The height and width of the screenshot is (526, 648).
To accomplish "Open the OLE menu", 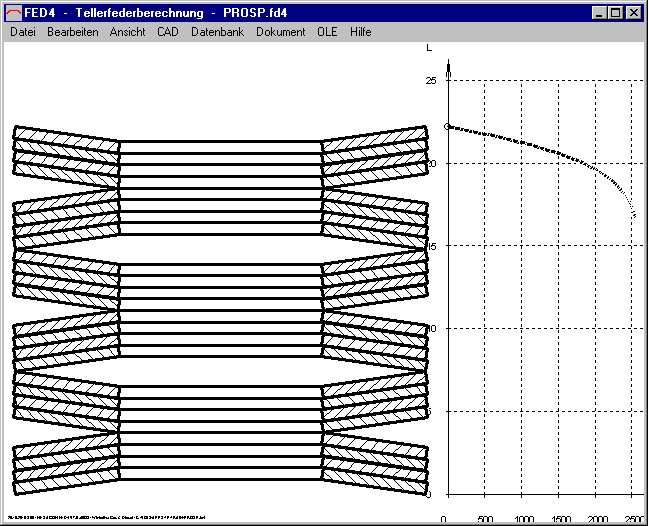I will pos(327,32).
